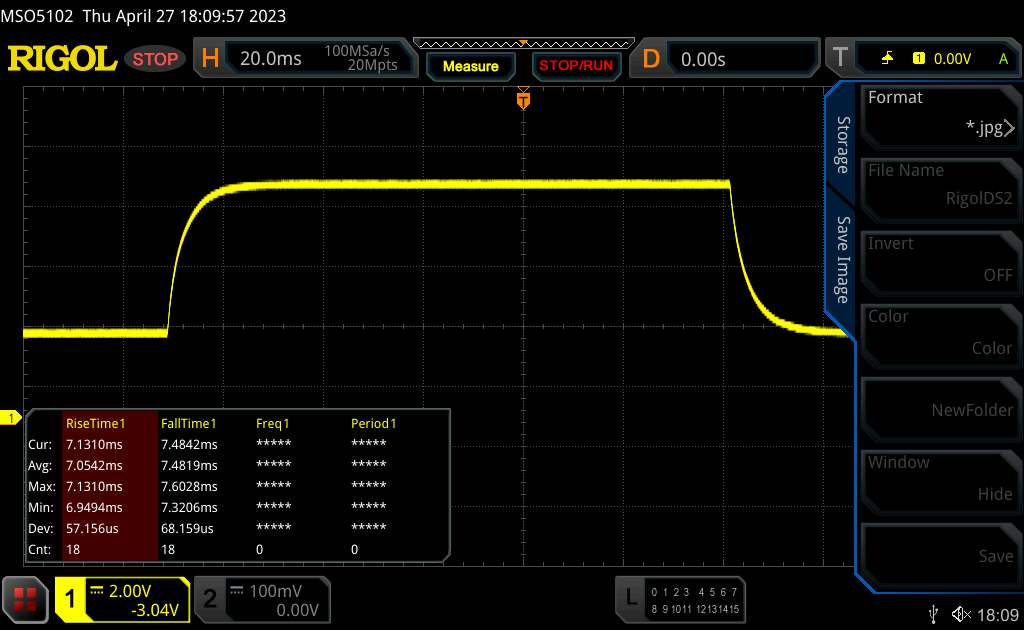The height and width of the screenshot is (630, 1024).
Task: Switch to the Storage tab
Action: [842, 145]
